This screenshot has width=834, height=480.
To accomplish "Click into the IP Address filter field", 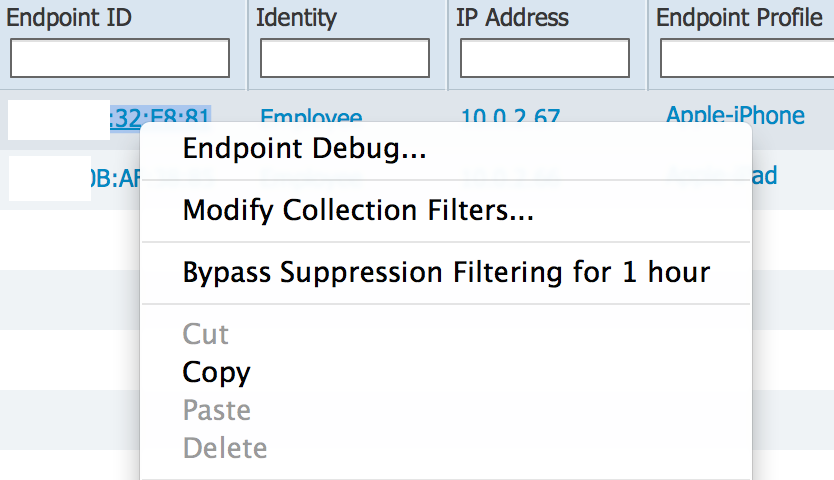I will point(545,58).
